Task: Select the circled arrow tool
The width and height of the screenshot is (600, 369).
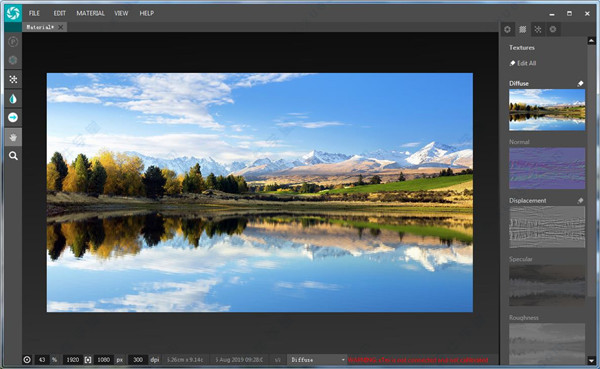Action: tap(13, 118)
